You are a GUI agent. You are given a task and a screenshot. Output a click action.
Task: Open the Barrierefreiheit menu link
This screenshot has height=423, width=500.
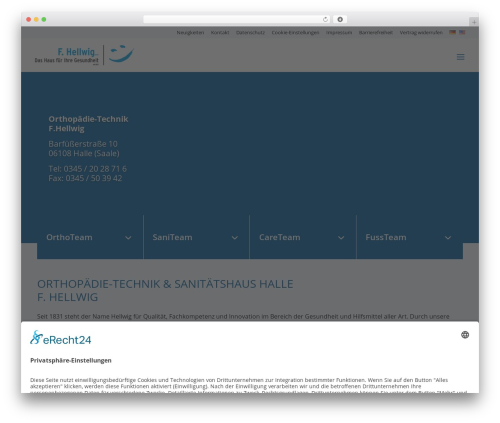pyautogui.click(x=376, y=32)
